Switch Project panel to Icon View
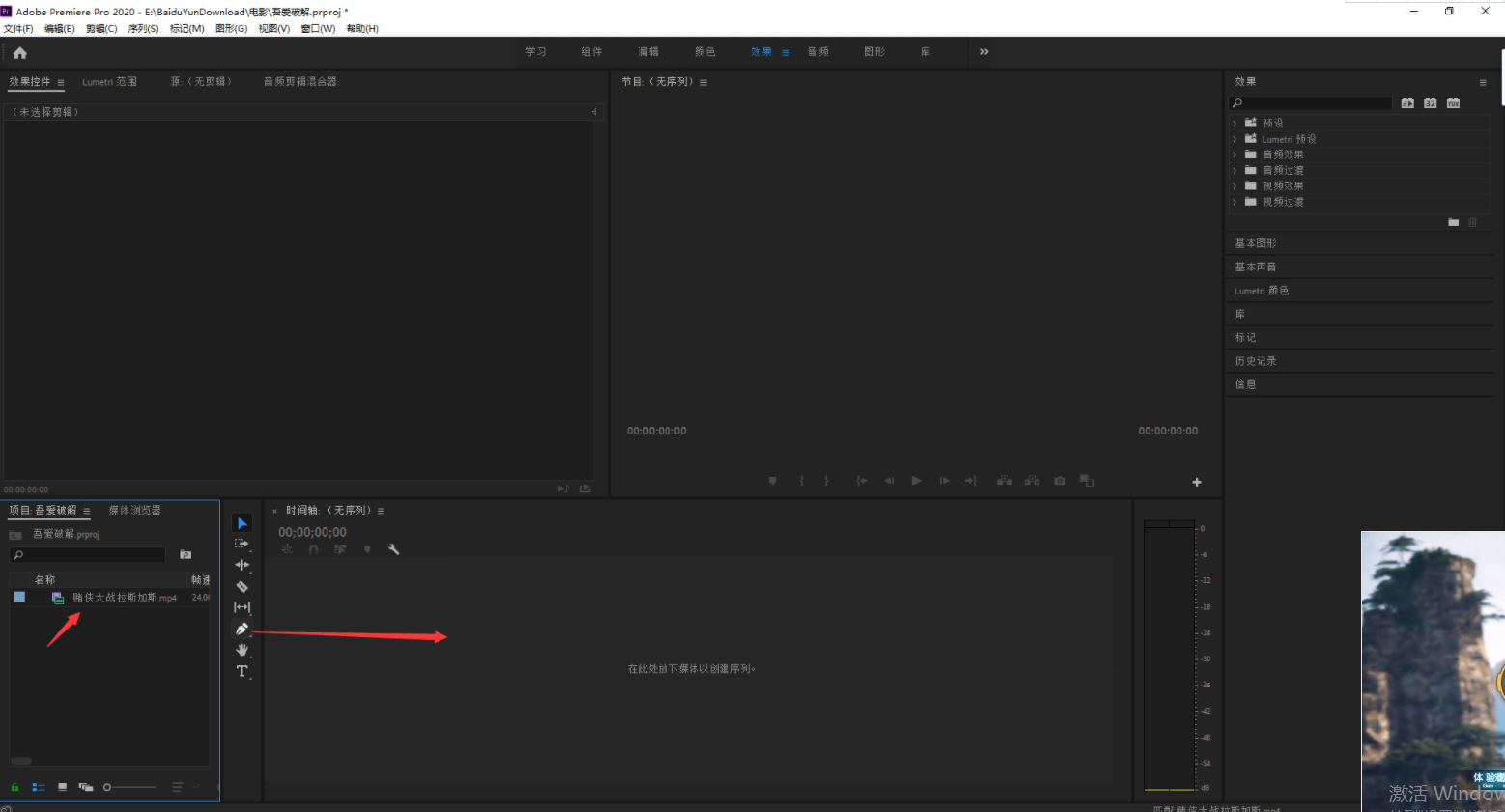 (62, 788)
